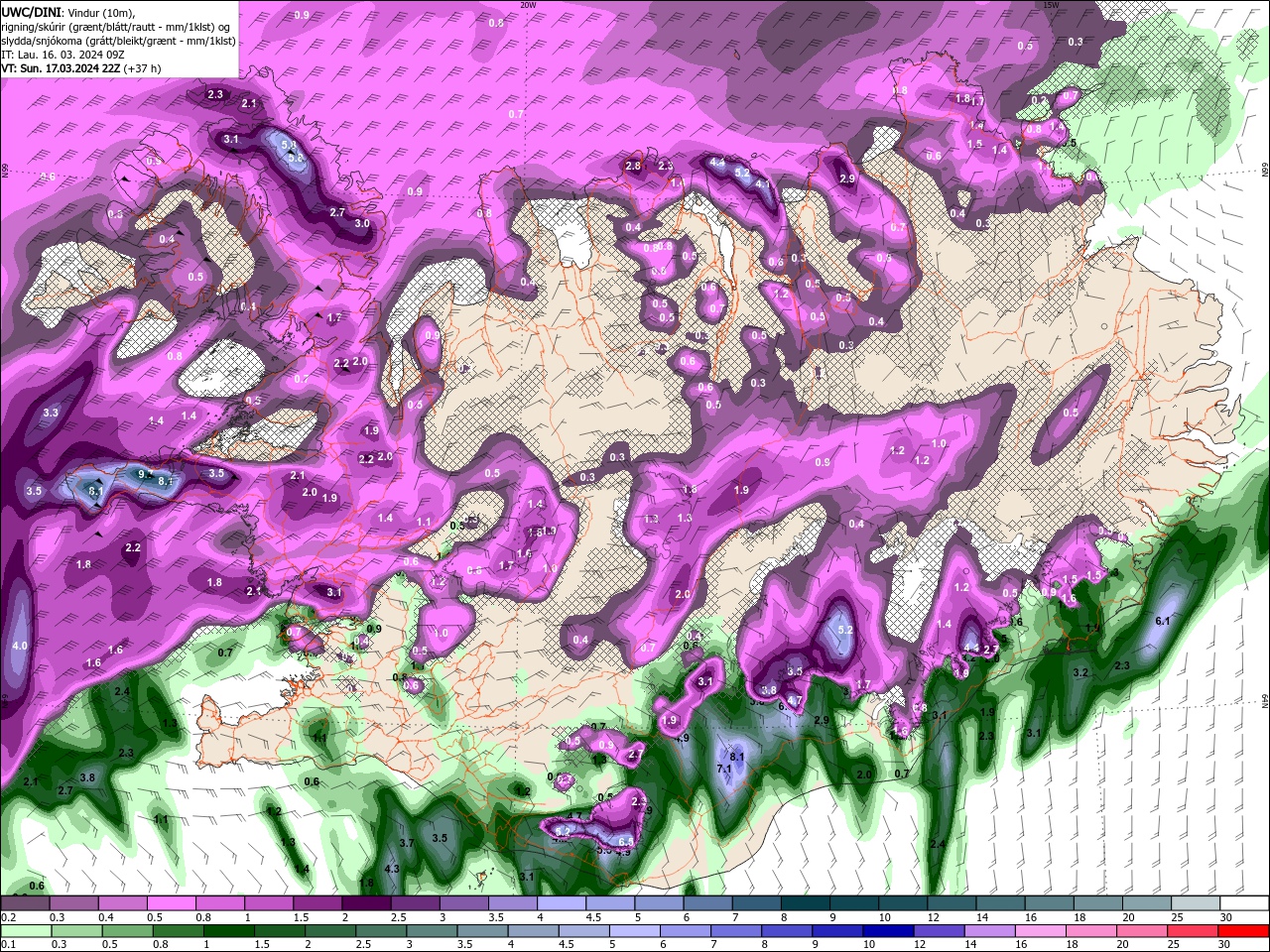
Task: Select dark purple snow swatch labeled 2
Action: (x=366, y=903)
